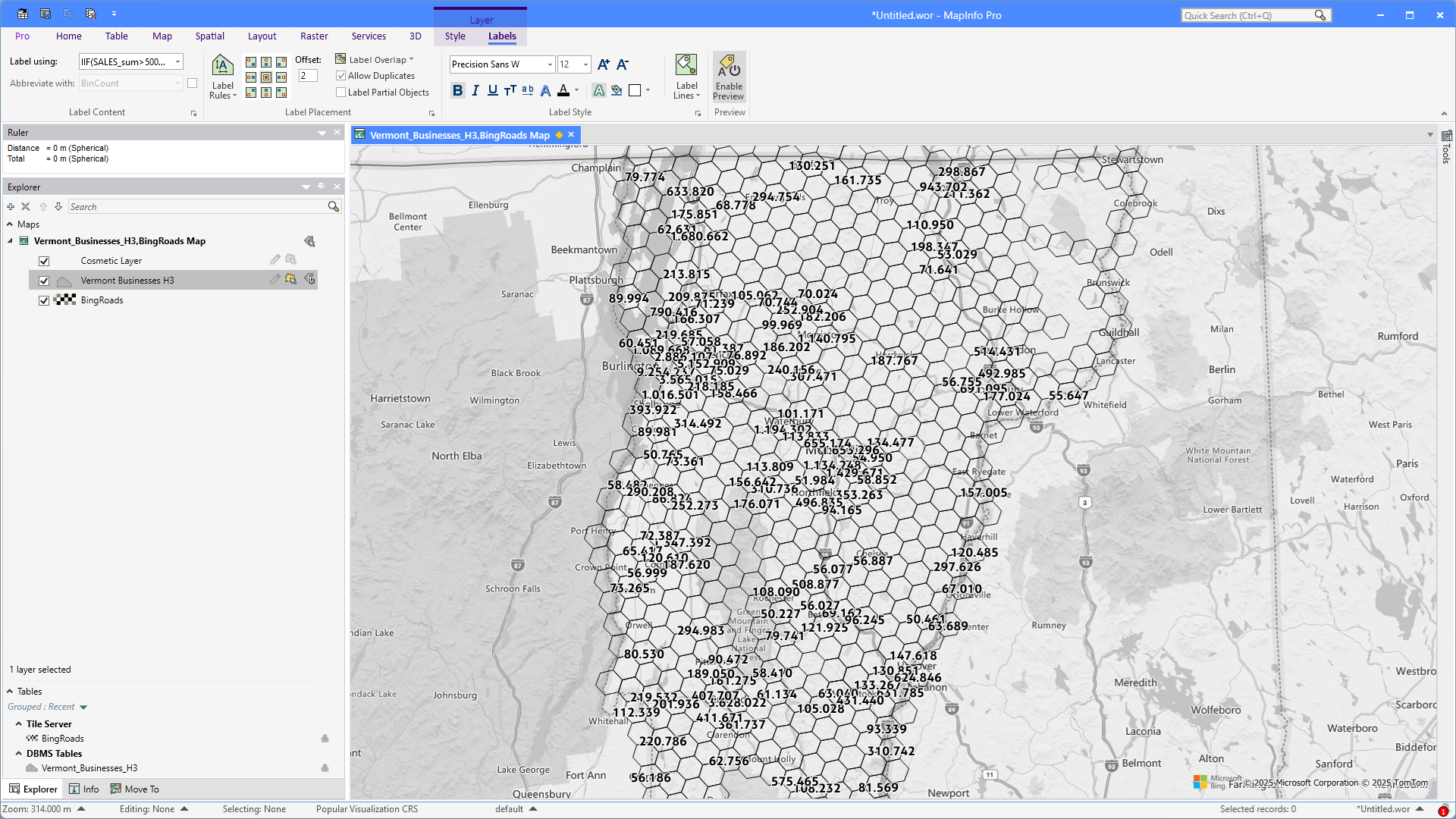Screen dimensions: 1456x819
Task: Open the Label using expression dropdown
Action: tap(178, 62)
